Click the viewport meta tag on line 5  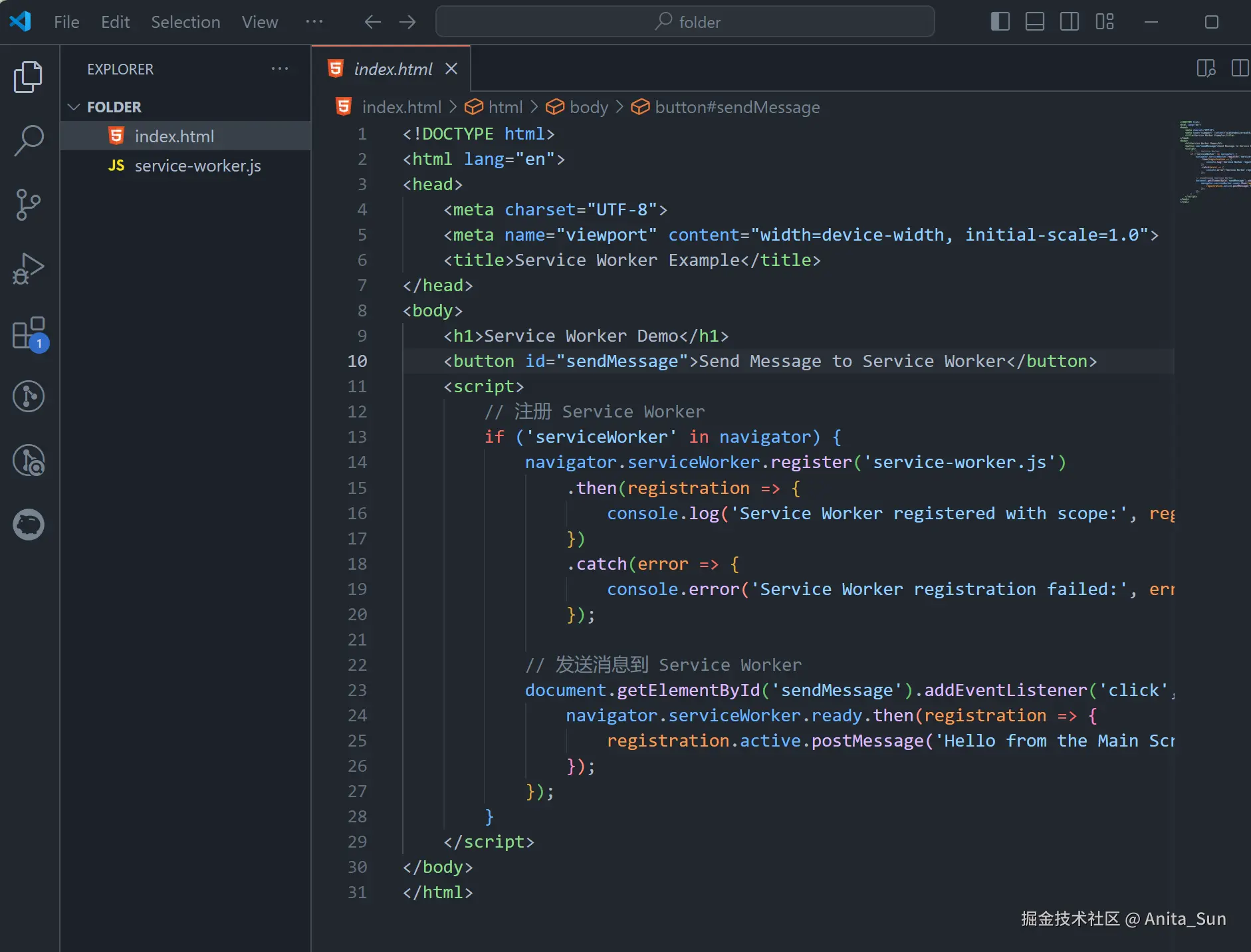pos(801,235)
